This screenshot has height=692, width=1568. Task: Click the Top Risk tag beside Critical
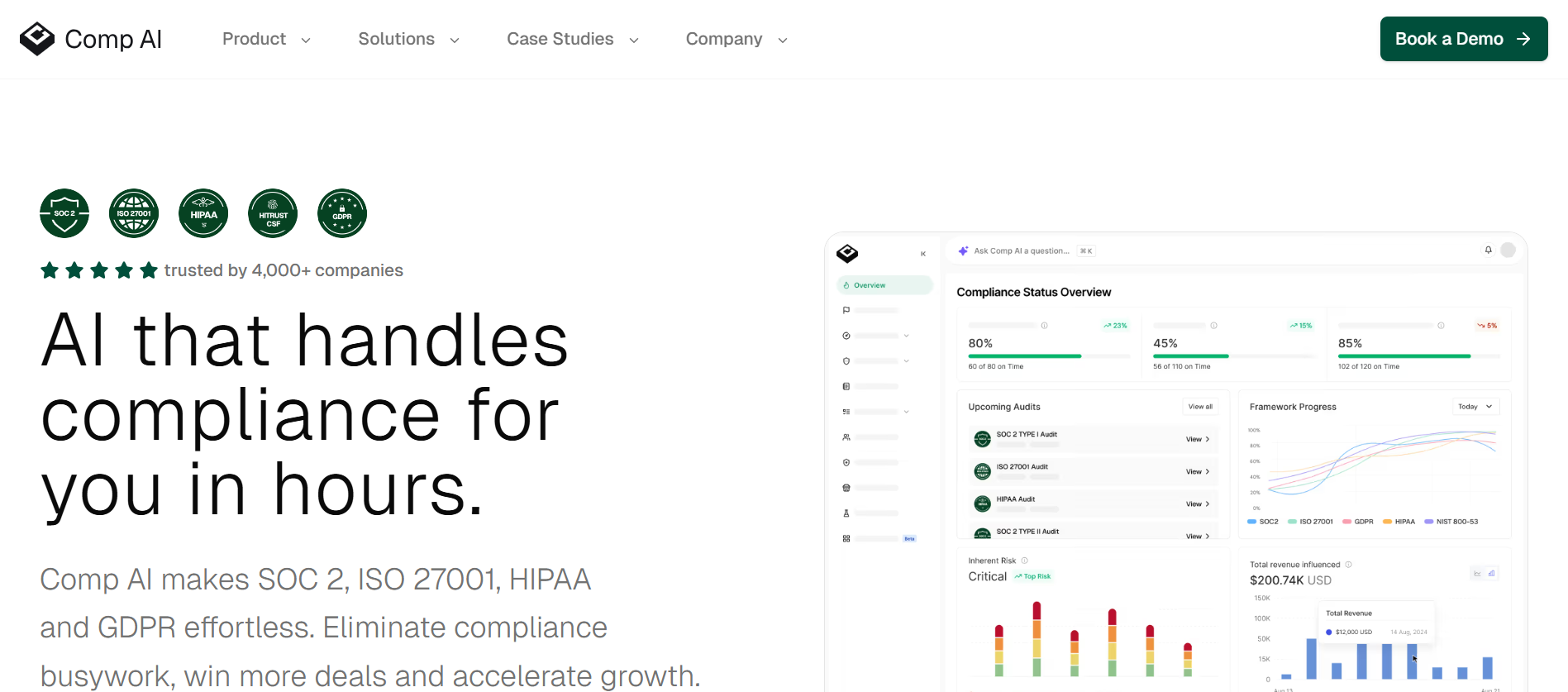click(1032, 576)
